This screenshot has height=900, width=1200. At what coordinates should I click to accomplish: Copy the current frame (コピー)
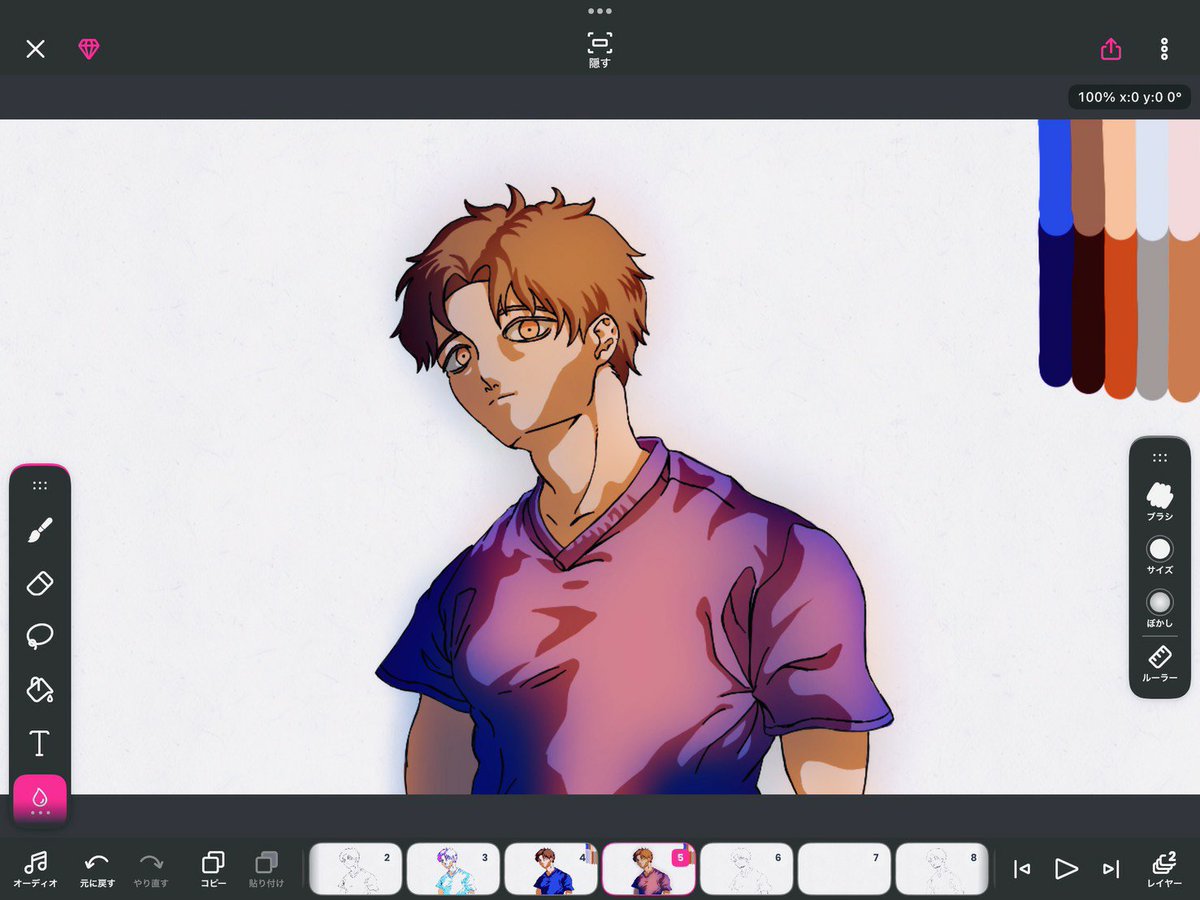pyautogui.click(x=213, y=869)
